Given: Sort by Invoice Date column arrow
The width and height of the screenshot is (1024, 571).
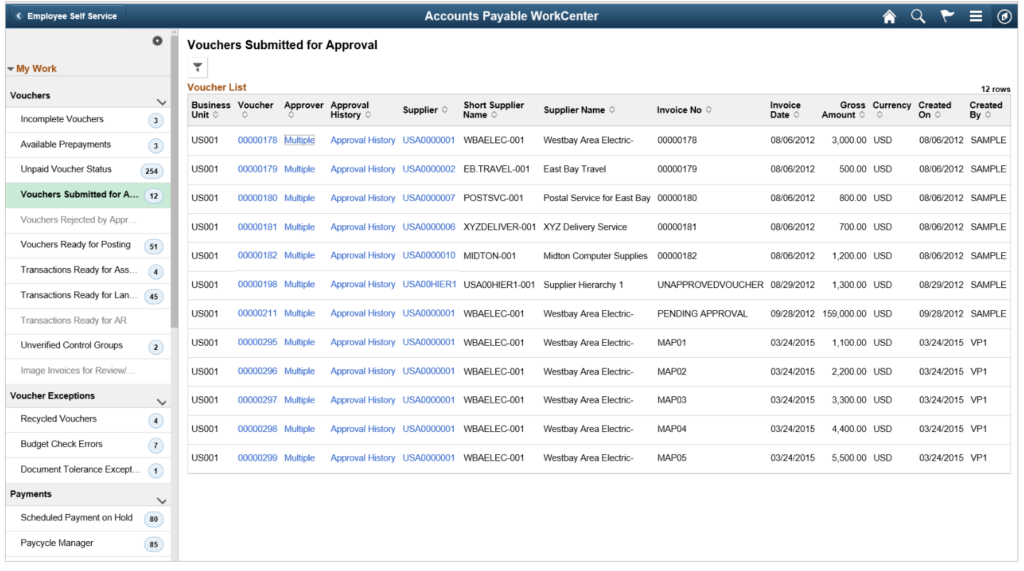Looking at the screenshot, I should [x=796, y=115].
